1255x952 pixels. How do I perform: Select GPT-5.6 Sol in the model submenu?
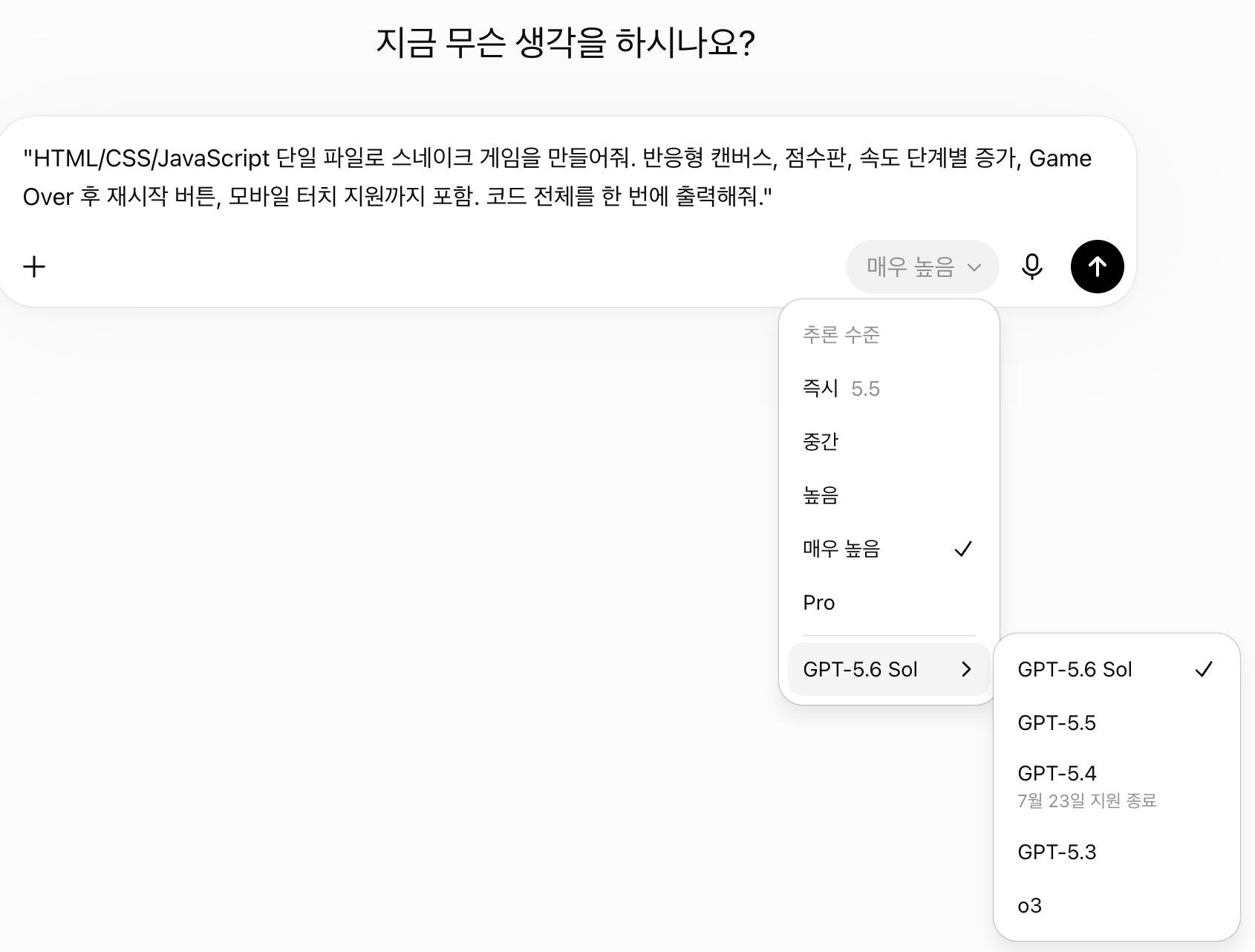(1116, 669)
